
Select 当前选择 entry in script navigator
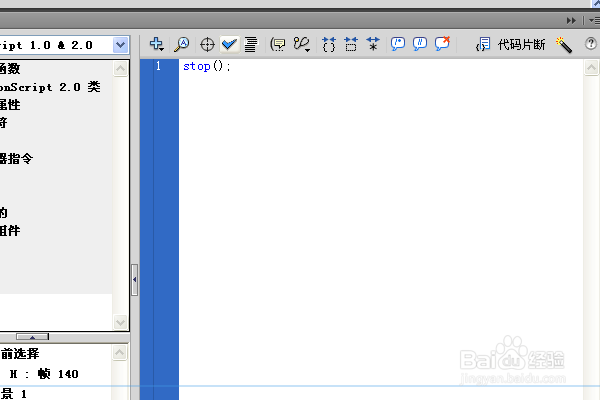tap(20, 354)
